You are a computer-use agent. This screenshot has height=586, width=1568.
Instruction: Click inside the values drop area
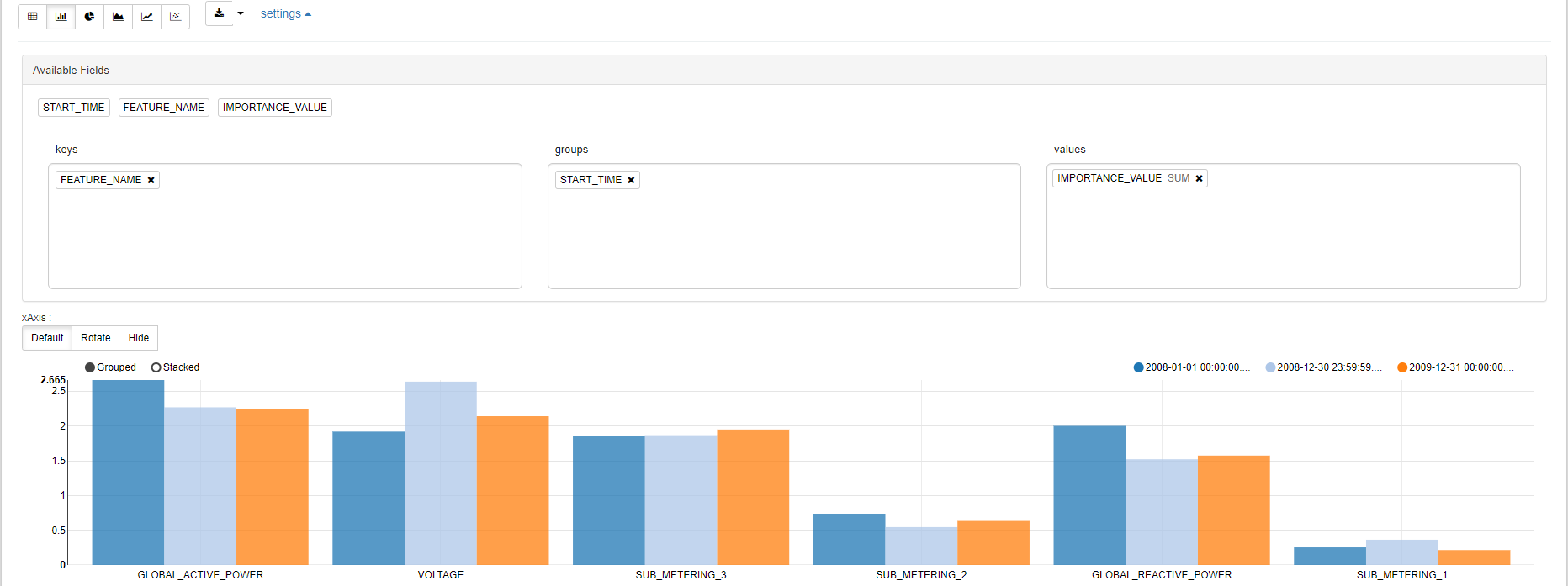(x=1284, y=226)
